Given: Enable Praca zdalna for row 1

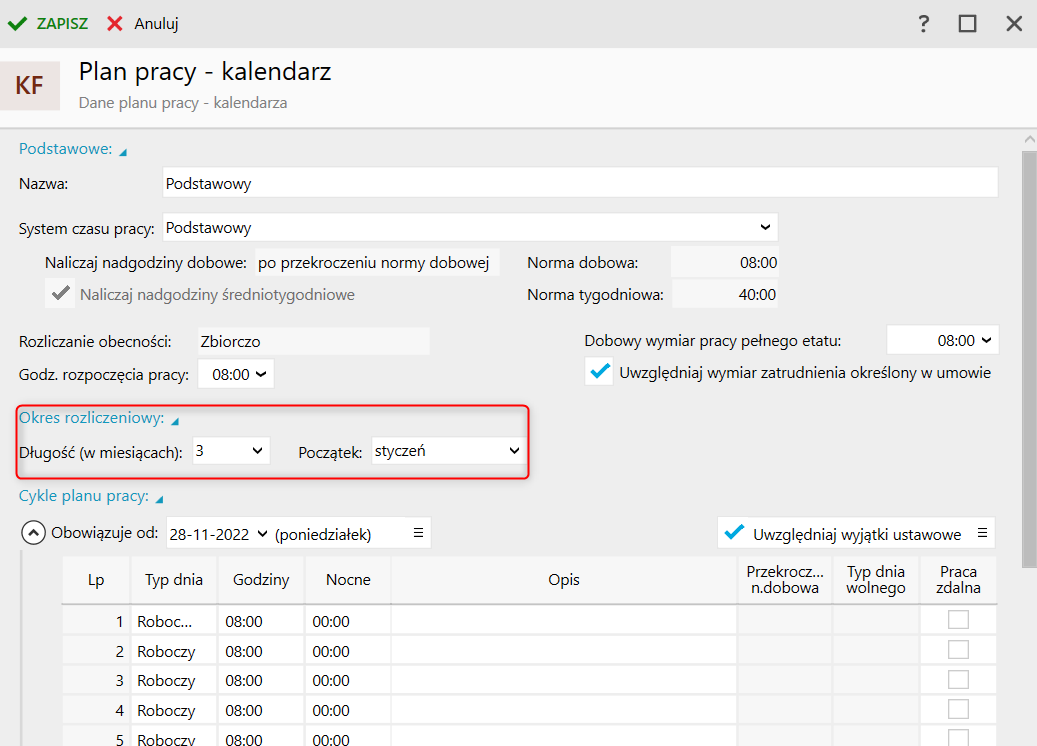Looking at the screenshot, I should click(x=958, y=621).
